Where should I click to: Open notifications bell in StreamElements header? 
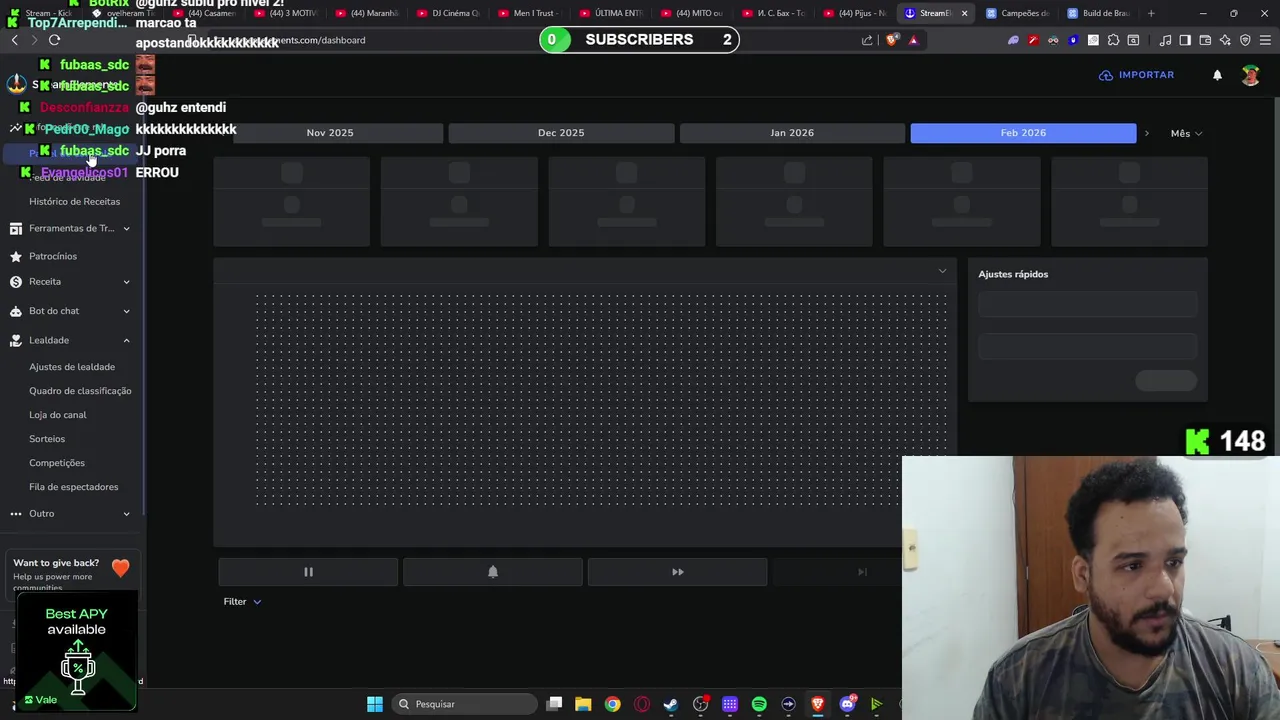1217,75
